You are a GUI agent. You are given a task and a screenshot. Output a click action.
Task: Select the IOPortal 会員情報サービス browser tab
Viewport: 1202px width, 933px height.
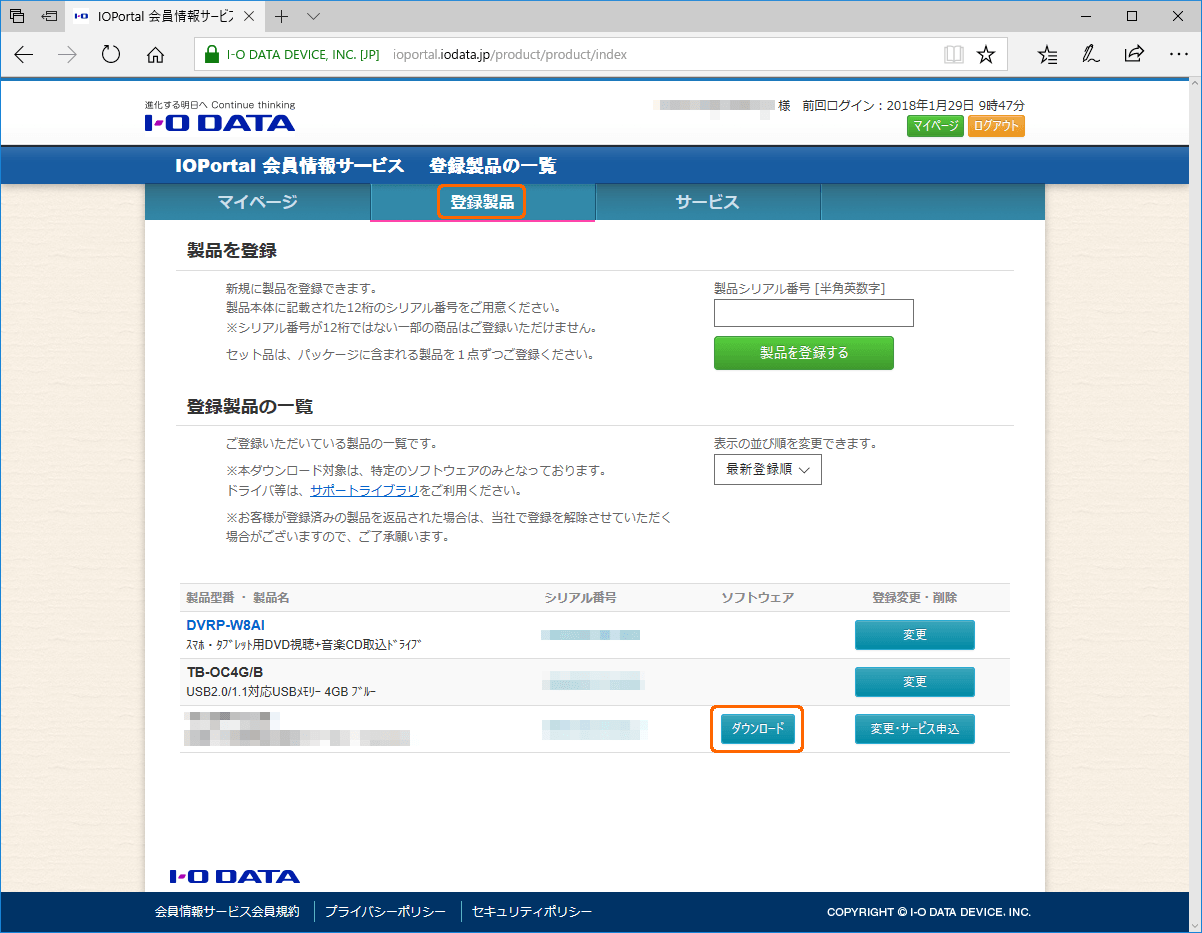click(x=167, y=17)
